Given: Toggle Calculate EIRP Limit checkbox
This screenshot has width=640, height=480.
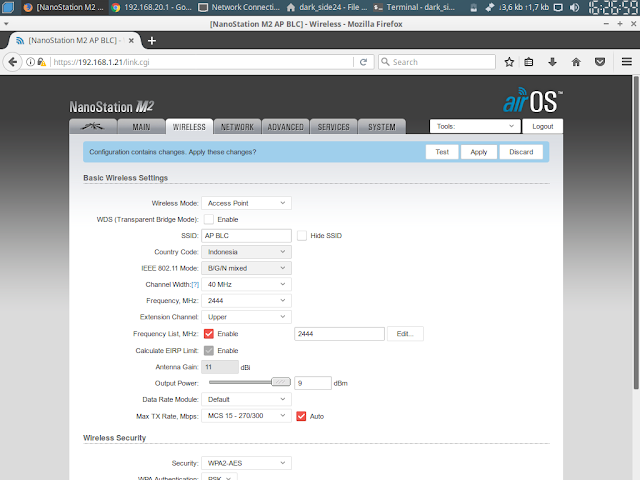Looking at the screenshot, I should (209, 351).
